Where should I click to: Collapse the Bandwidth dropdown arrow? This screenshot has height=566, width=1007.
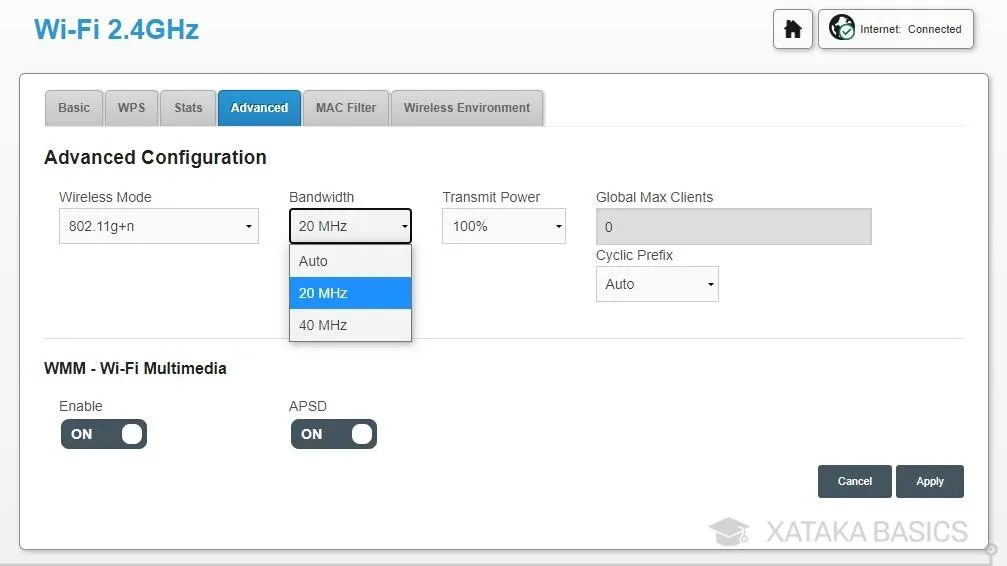click(x=405, y=226)
